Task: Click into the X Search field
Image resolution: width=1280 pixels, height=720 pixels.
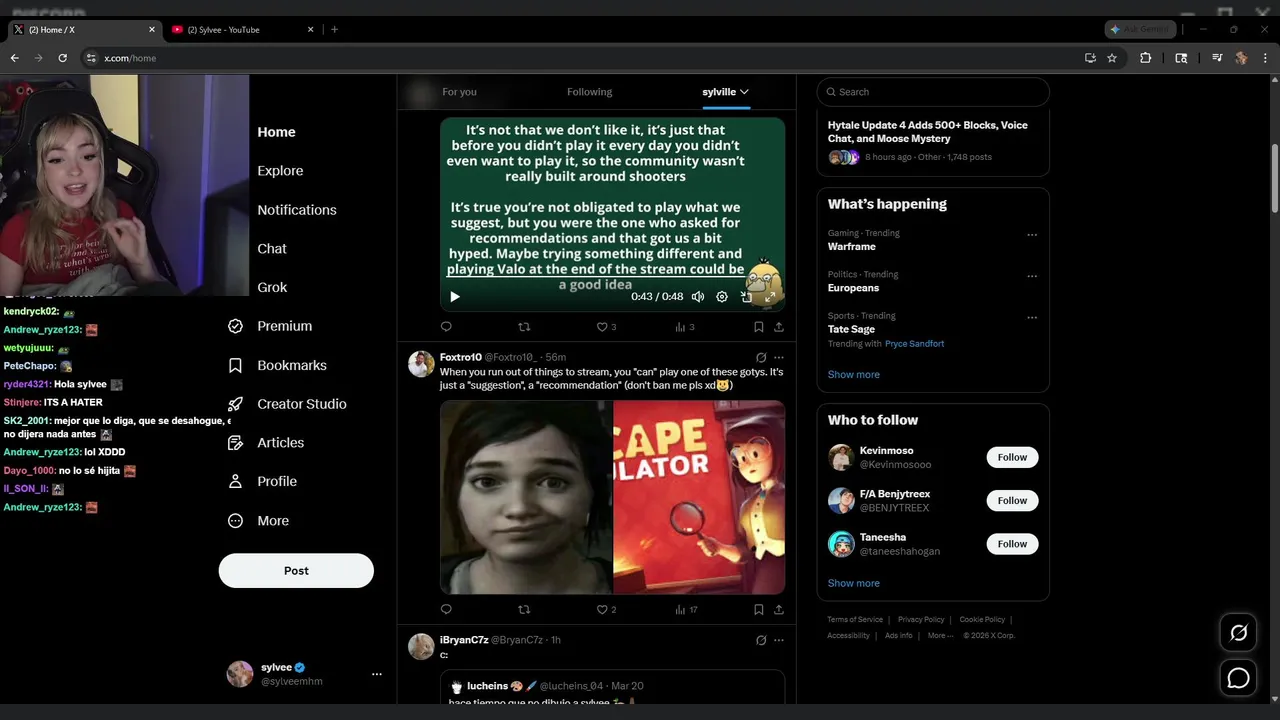Action: [933, 92]
